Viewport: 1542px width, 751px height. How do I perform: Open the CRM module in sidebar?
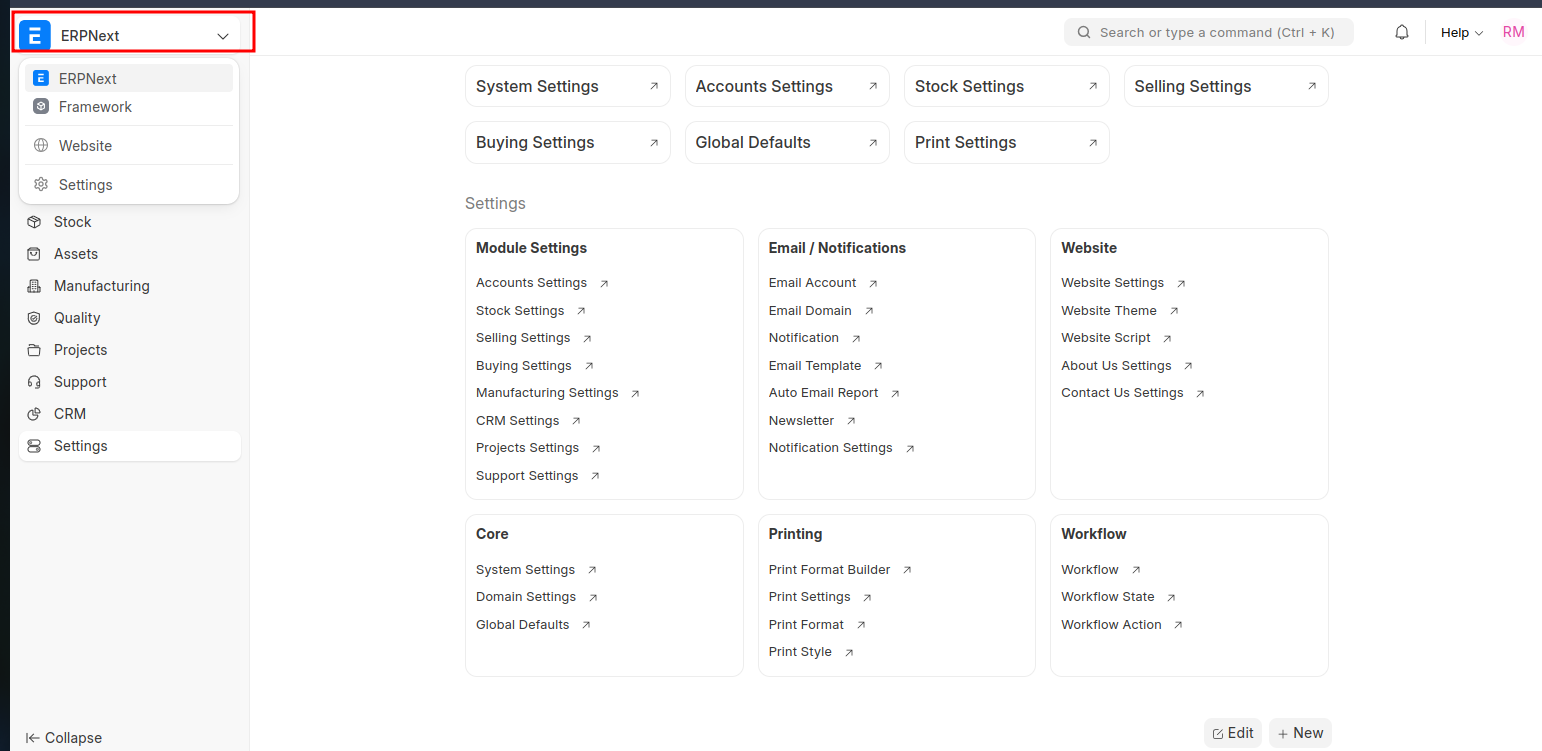point(130,414)
